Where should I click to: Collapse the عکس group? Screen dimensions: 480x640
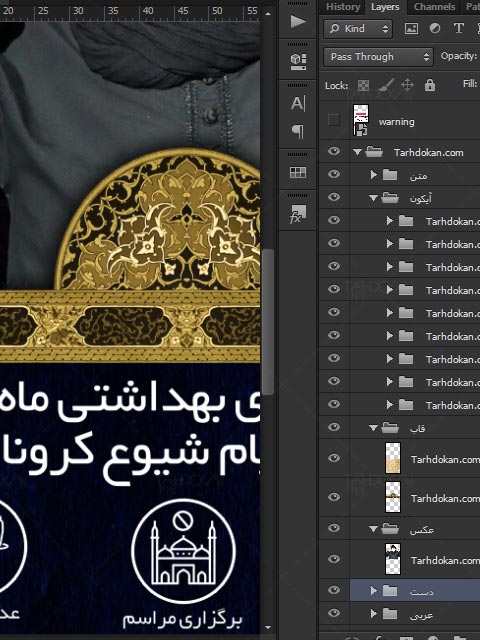pyautogui.click(x=373, y=529)
